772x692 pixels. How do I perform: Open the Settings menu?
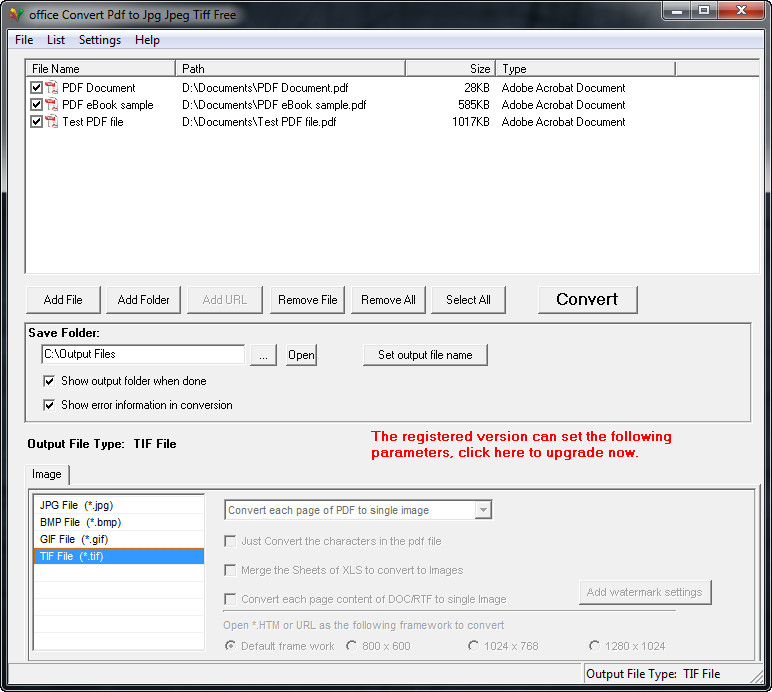pos(100,40)
